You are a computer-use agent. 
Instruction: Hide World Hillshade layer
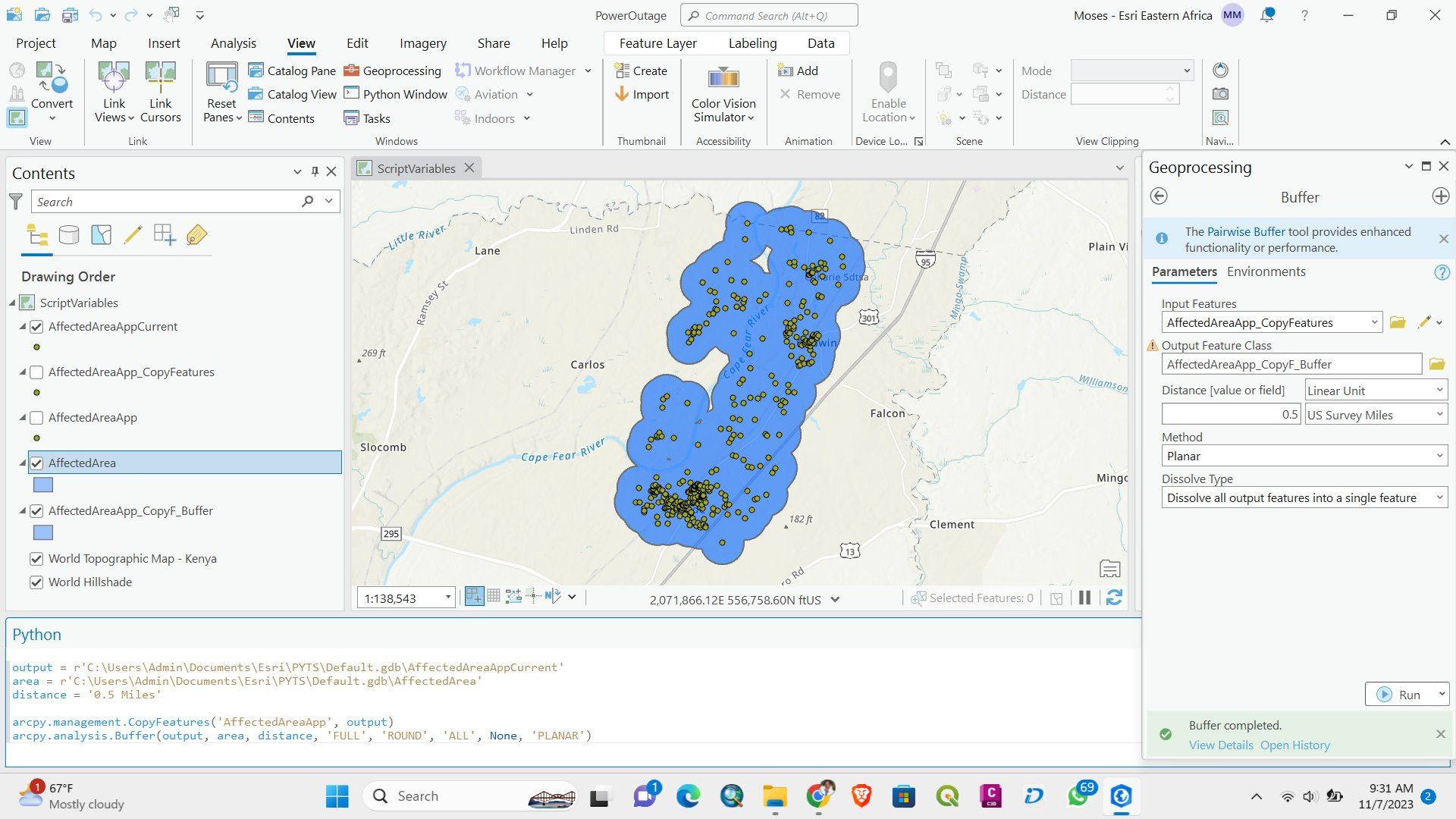tap(36, 582)
